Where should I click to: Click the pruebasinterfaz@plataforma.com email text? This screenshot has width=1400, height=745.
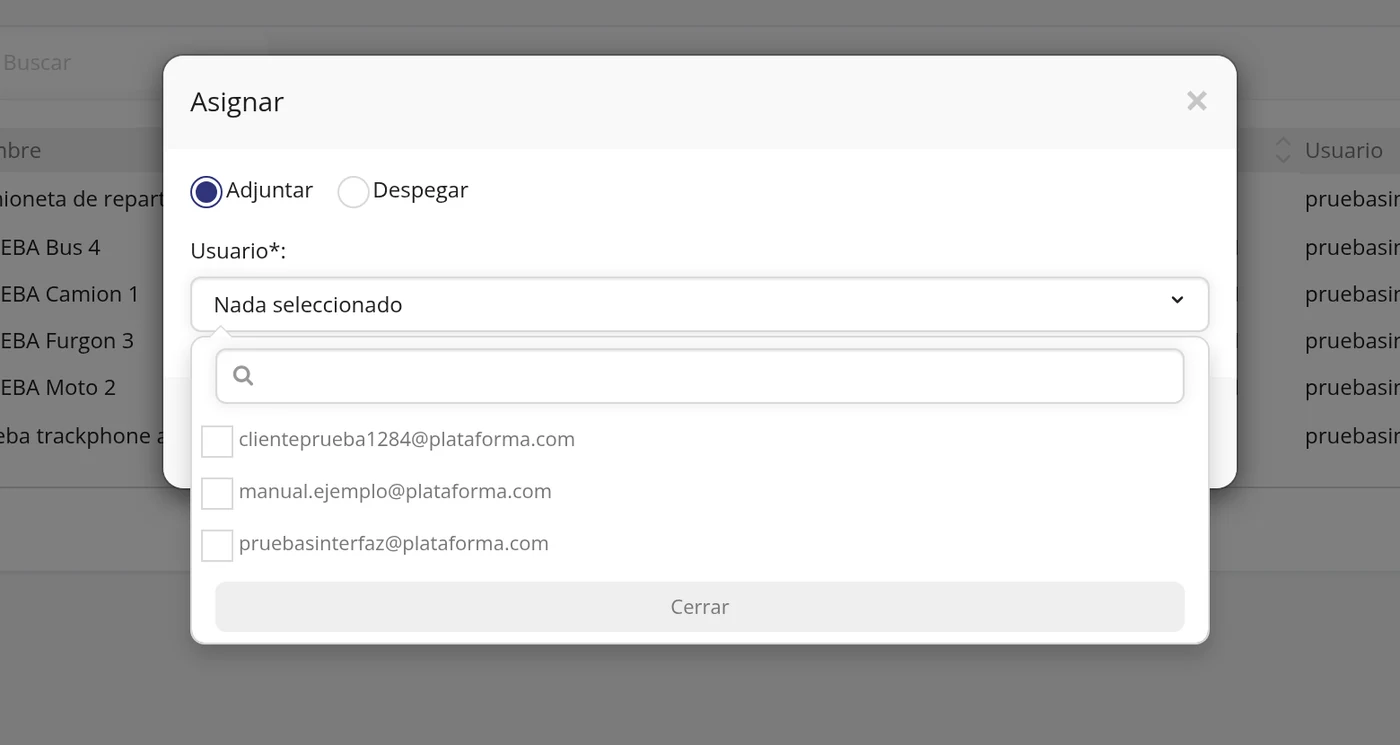coord(393,543)
